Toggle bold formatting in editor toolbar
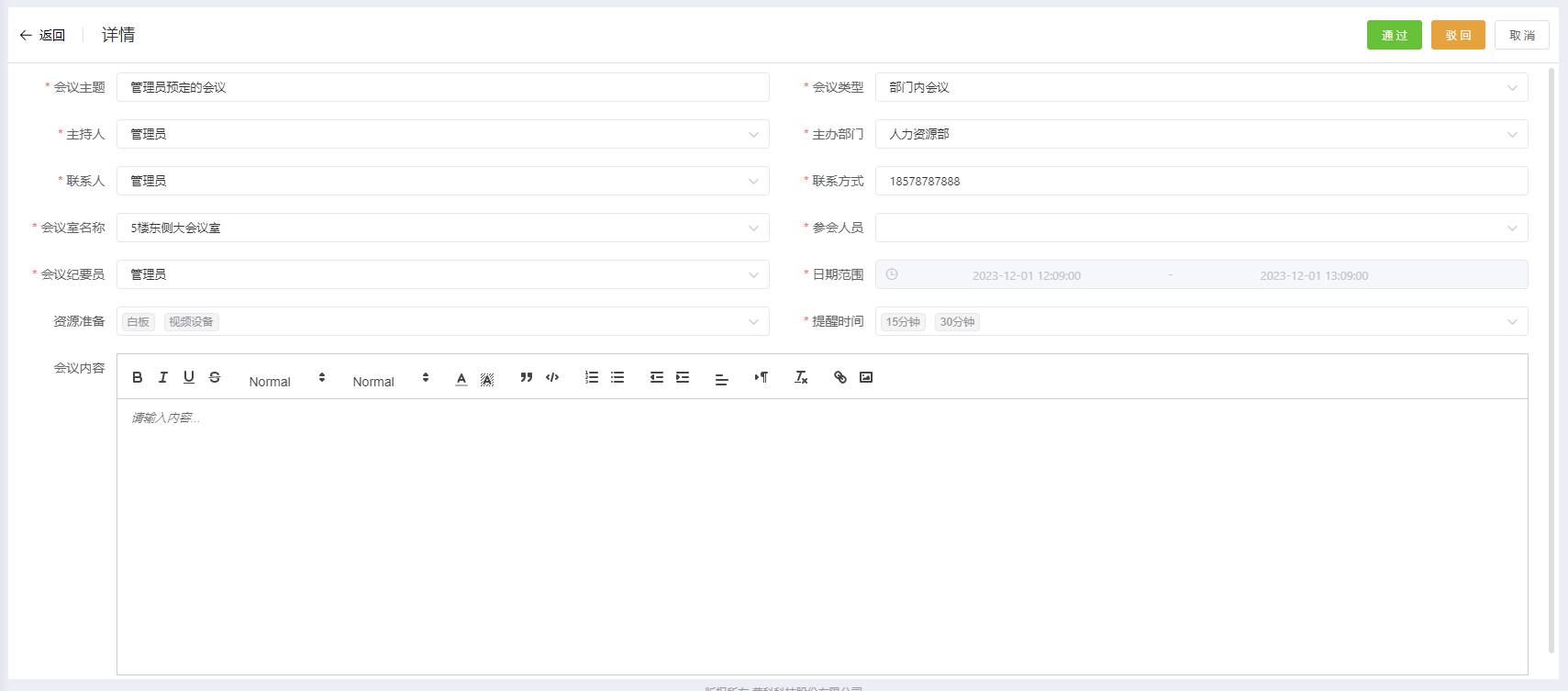 point(138,377)
